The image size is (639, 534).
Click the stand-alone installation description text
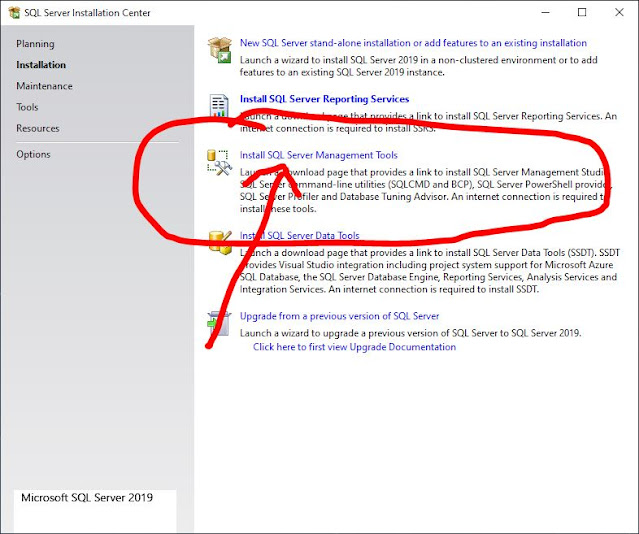419,66
